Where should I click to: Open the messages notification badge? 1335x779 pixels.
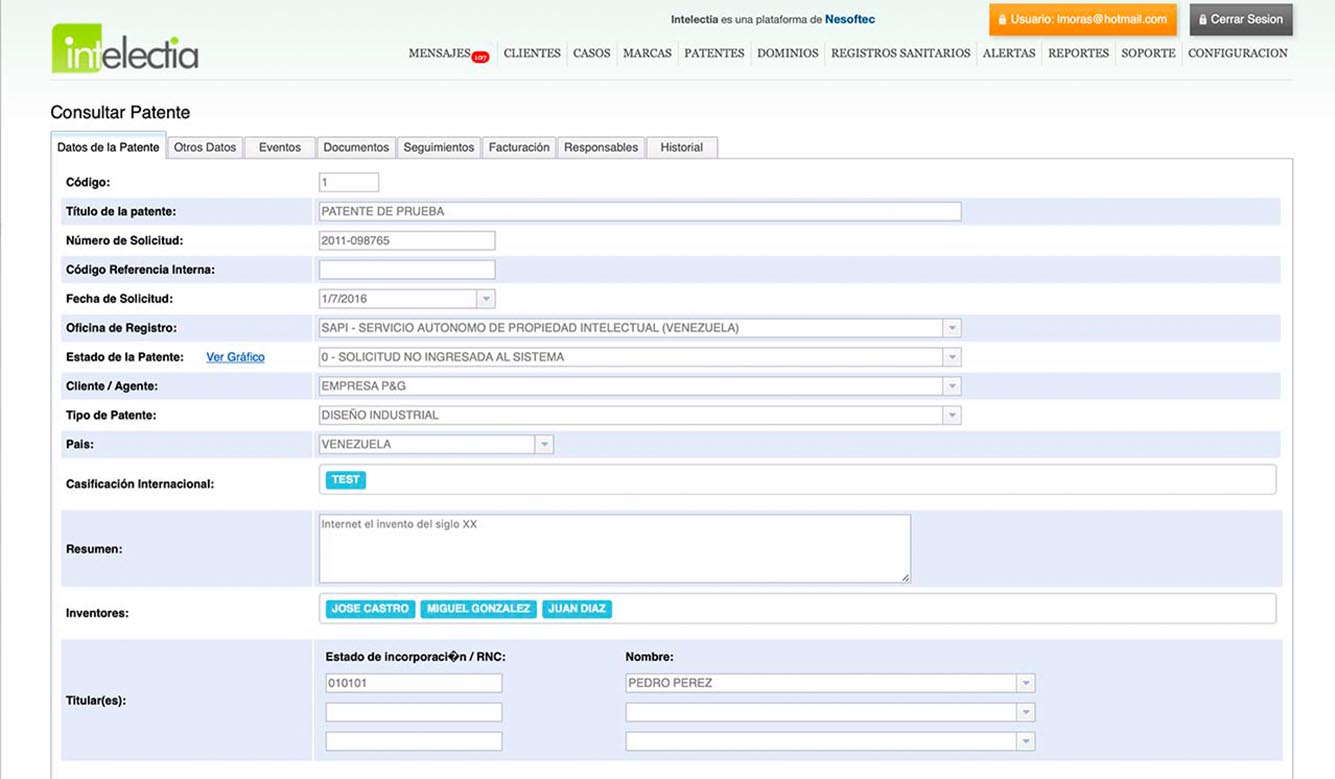[480, 57]
